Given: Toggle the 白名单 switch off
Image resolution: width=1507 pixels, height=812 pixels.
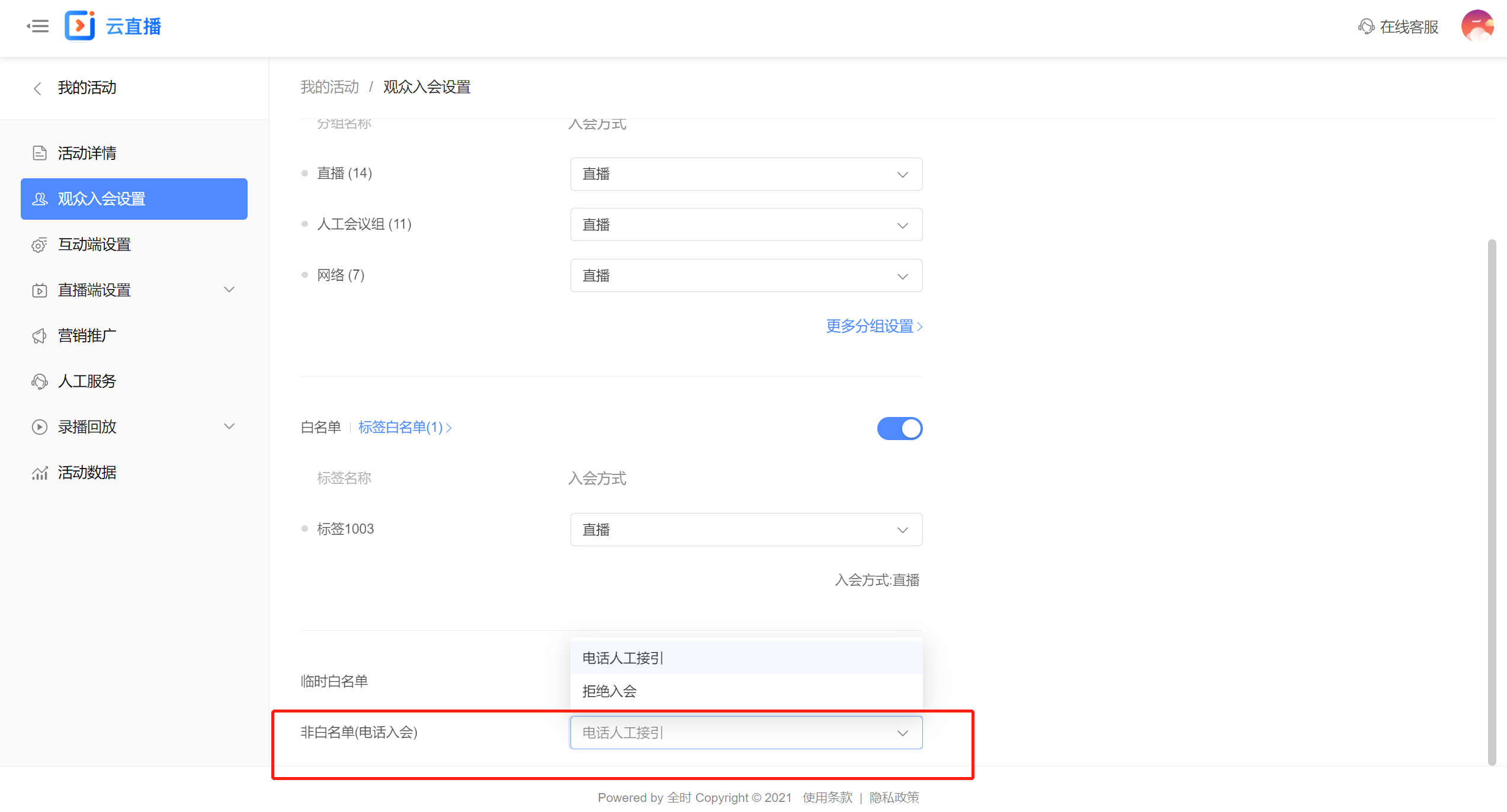Looking at the screenshot, I should pyautogui.click(x=899, y=428).
